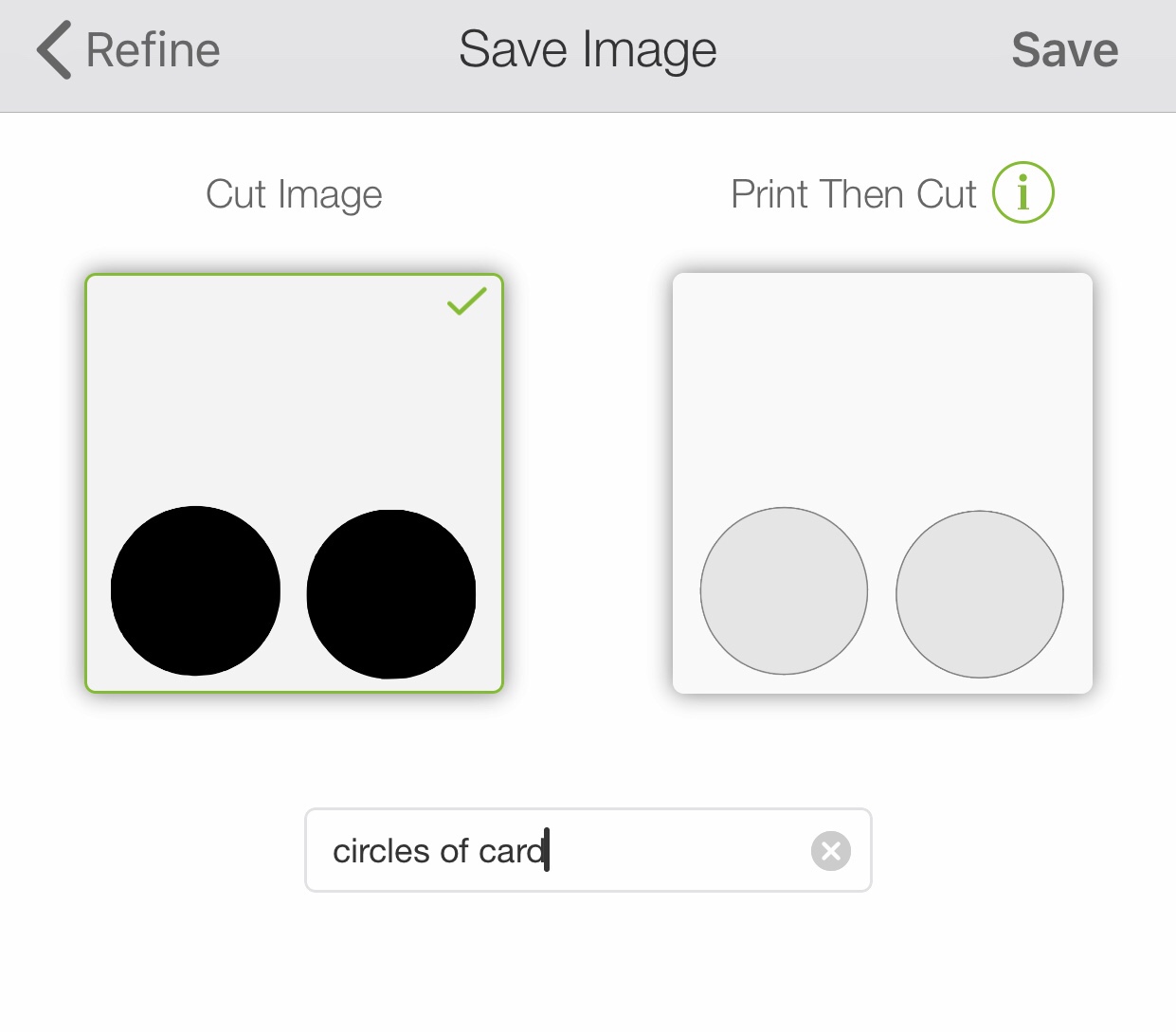This screenshot has width=1176, height=1032.
Task: Select the Cut Image label
Action: click(294, 194)
